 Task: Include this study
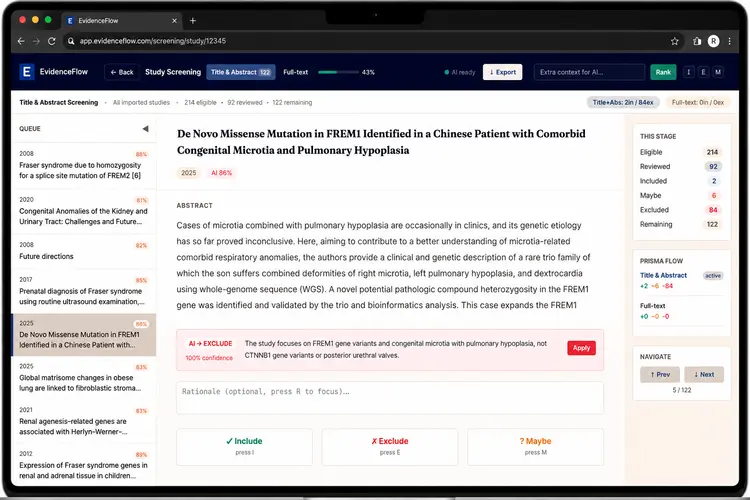[244, 447]
